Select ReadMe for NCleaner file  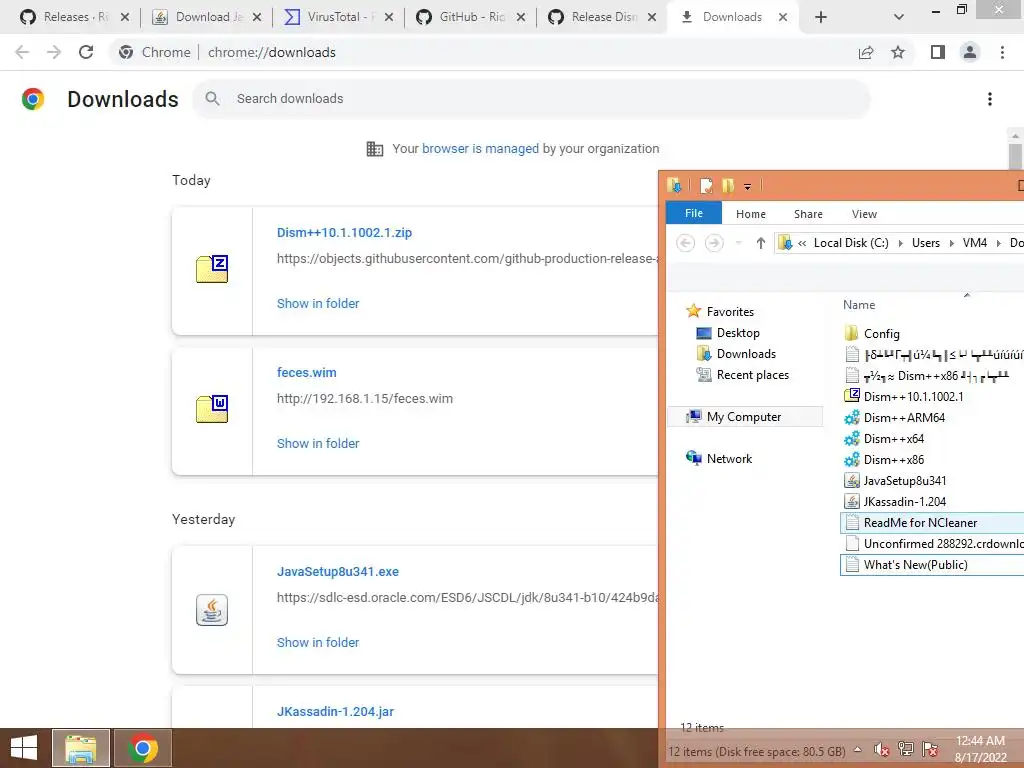(932, 522)
